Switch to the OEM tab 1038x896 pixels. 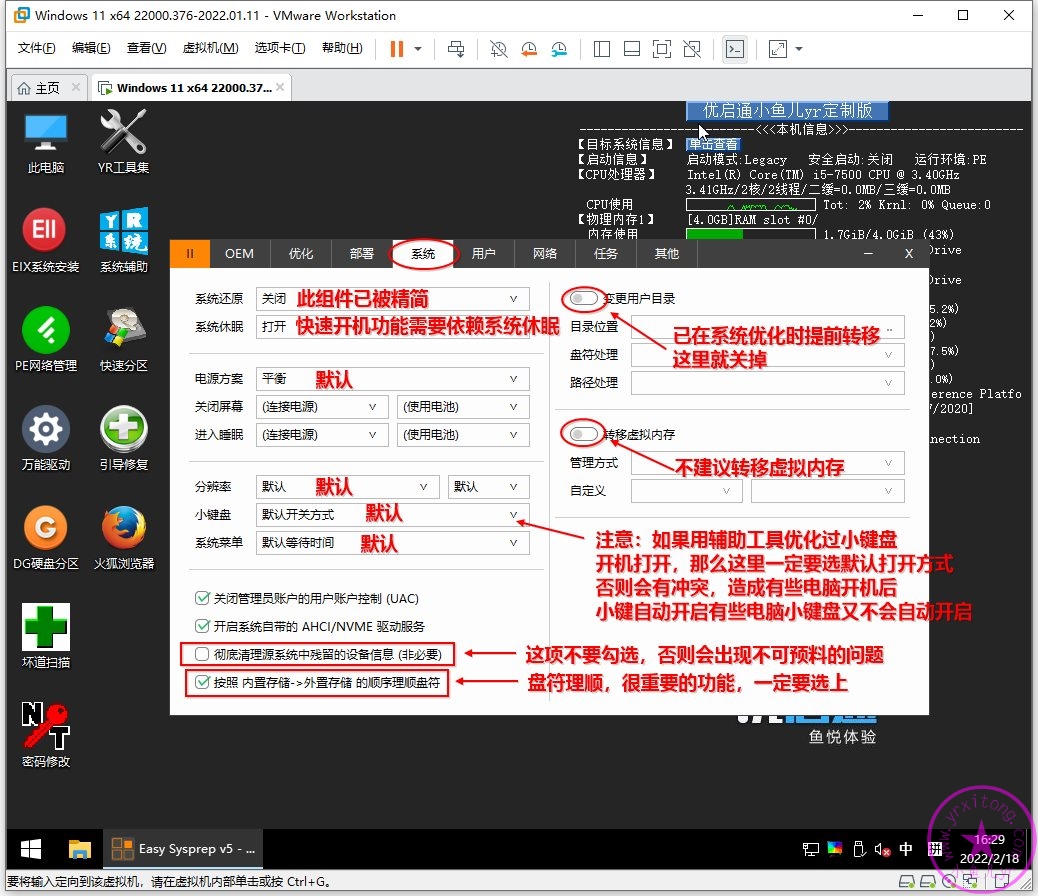point(239,254)
